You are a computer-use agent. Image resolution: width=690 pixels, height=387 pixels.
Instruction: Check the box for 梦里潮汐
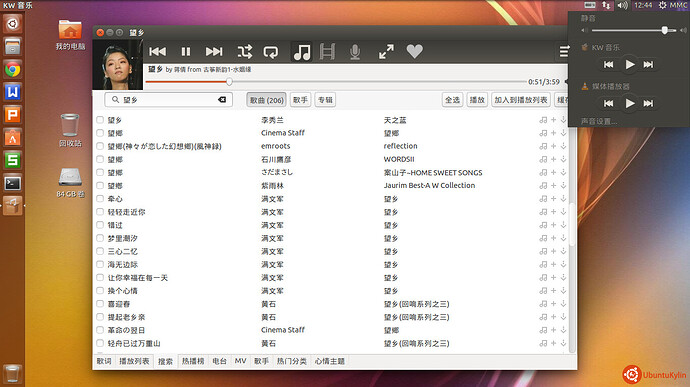click(100, 238)
